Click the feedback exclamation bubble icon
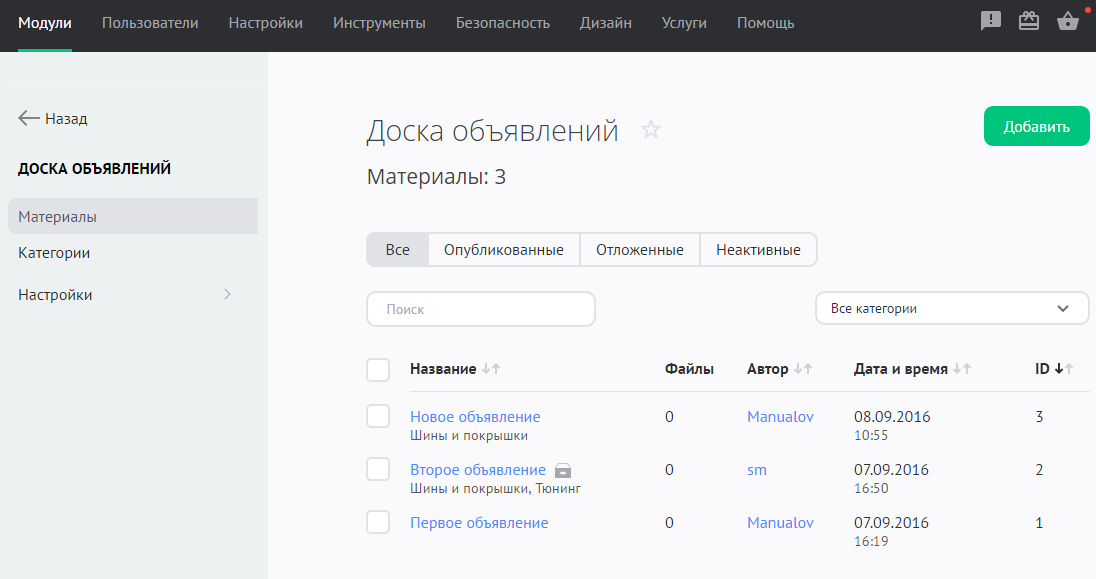This screenshot has height=579, width=1096. click(991, 21)
